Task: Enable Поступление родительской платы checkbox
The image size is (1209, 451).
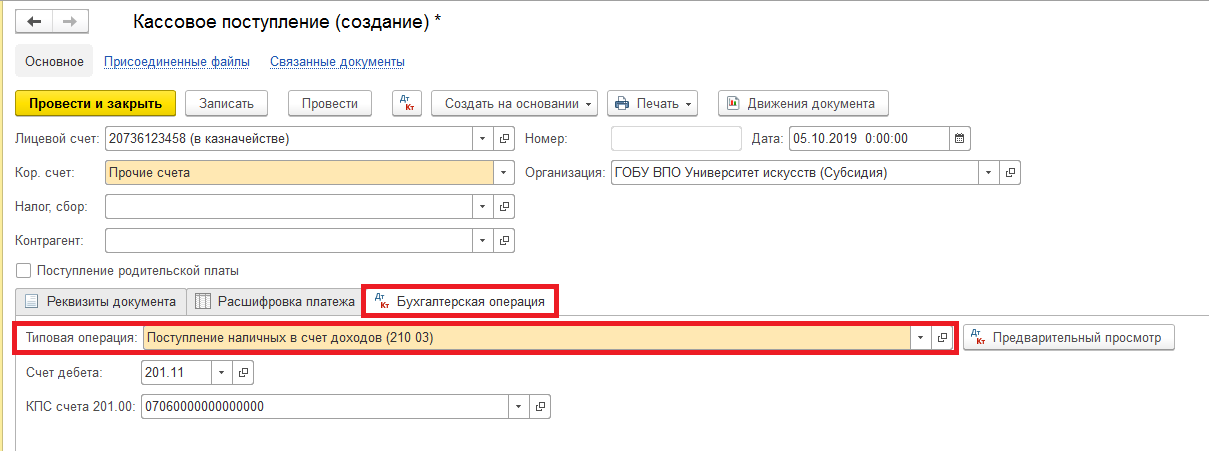Action: [x=23, y=270]
